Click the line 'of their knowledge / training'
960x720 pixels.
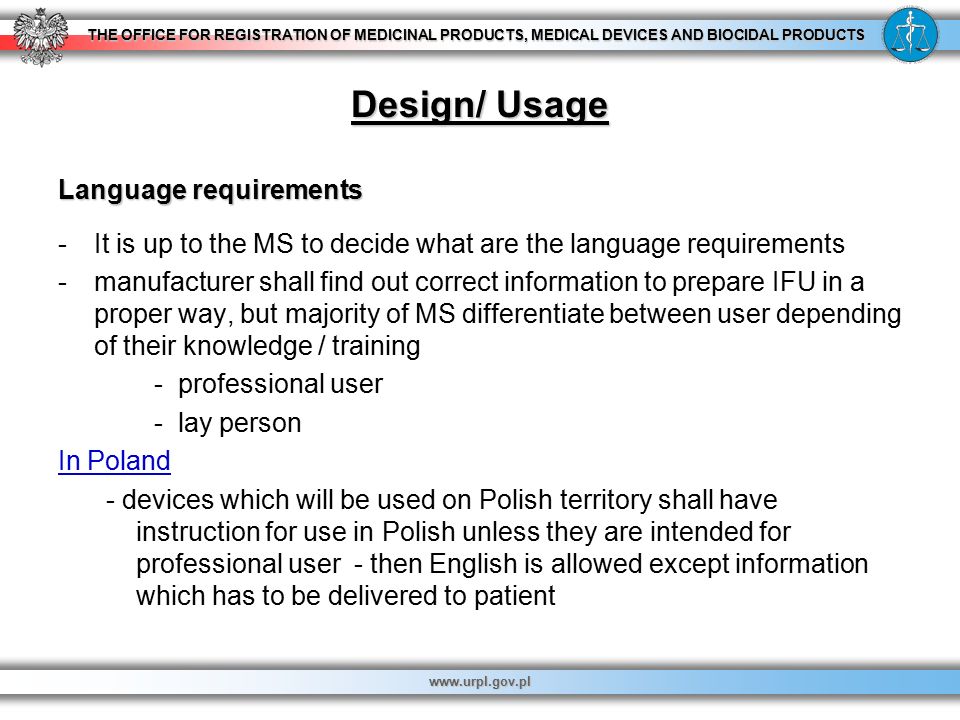coord(257,346)
